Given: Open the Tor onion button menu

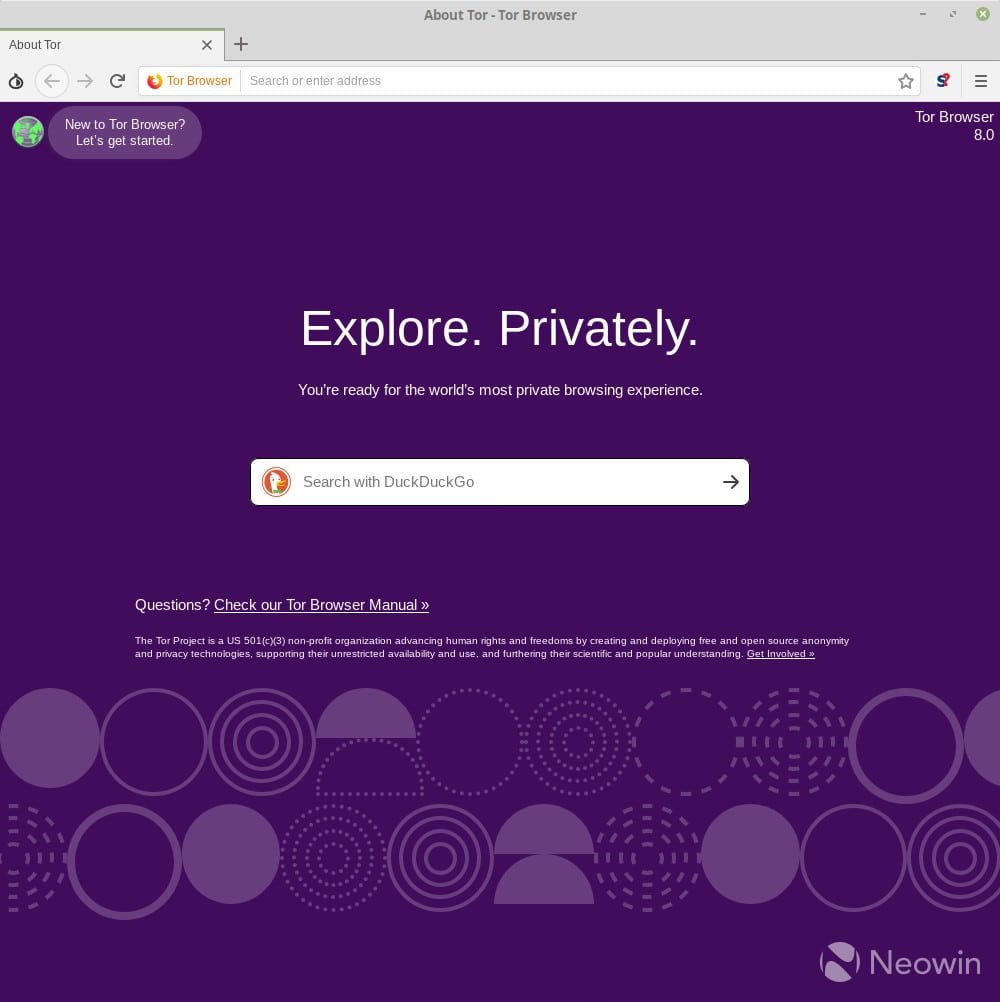Looking at the screenshot, I should point(16,81).
